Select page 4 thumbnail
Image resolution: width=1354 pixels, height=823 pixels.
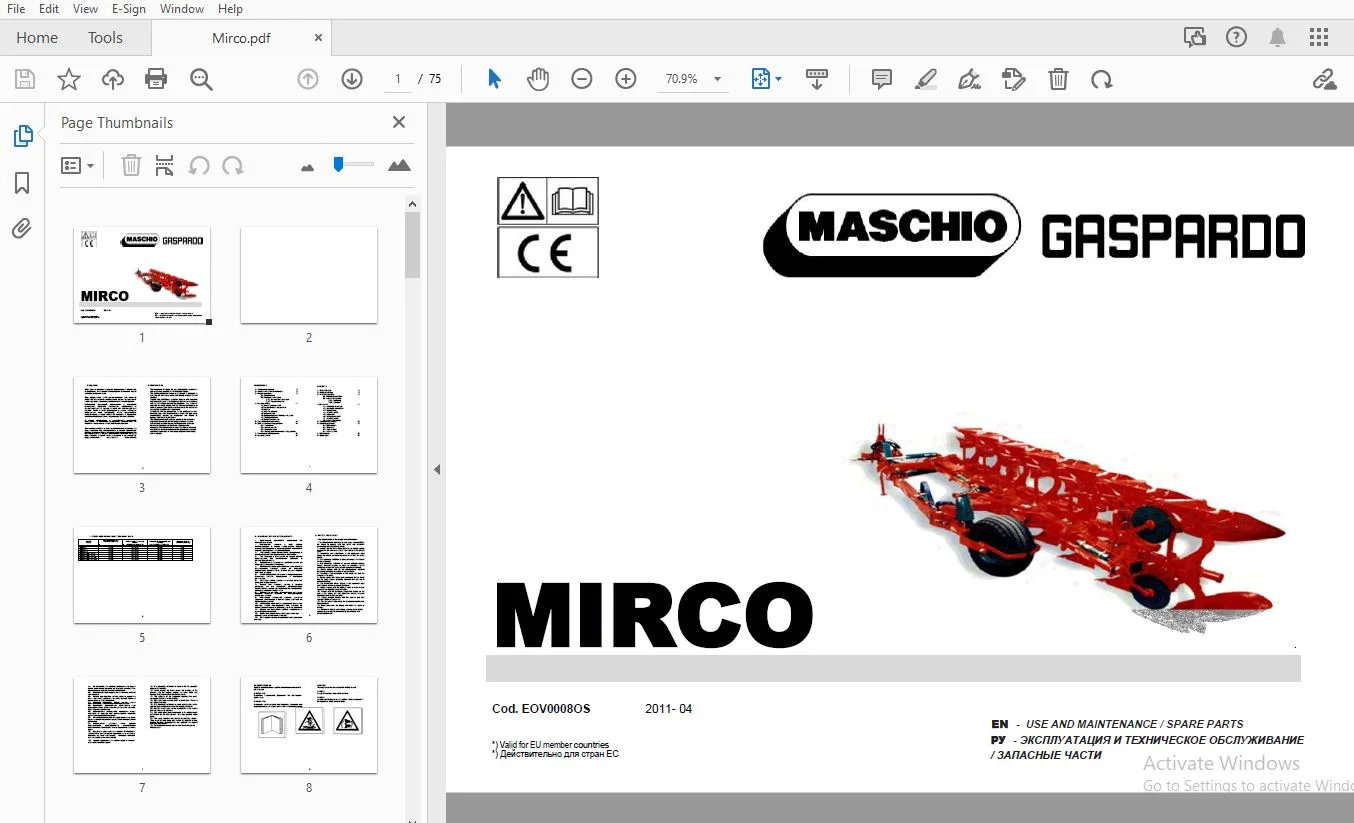coord(309,425)
